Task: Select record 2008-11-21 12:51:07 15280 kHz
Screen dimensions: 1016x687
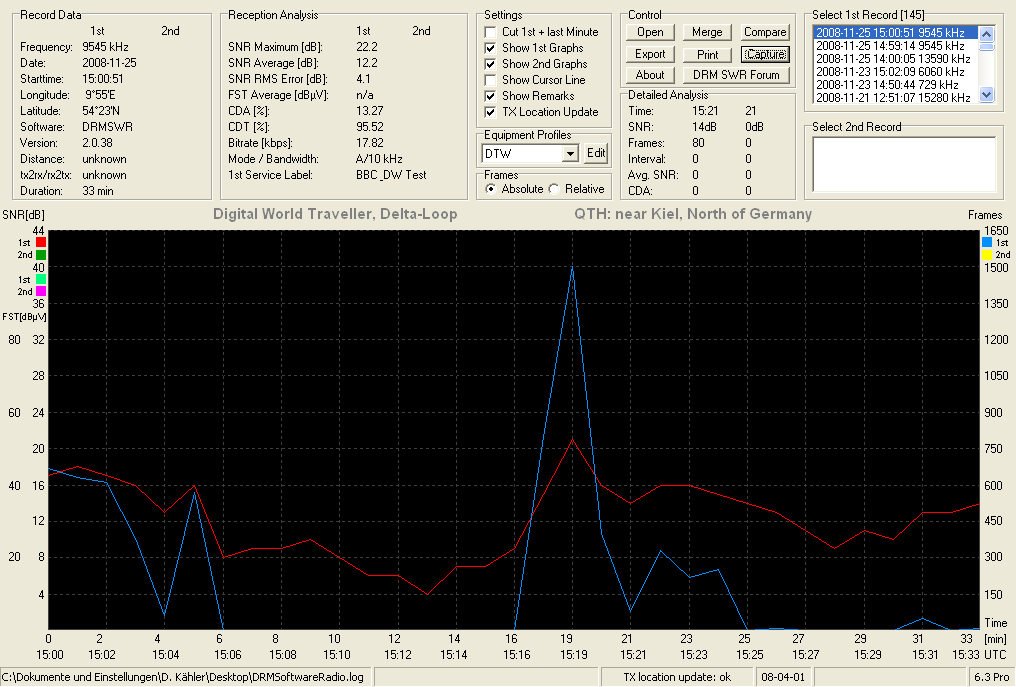Action: coord(895,97)
